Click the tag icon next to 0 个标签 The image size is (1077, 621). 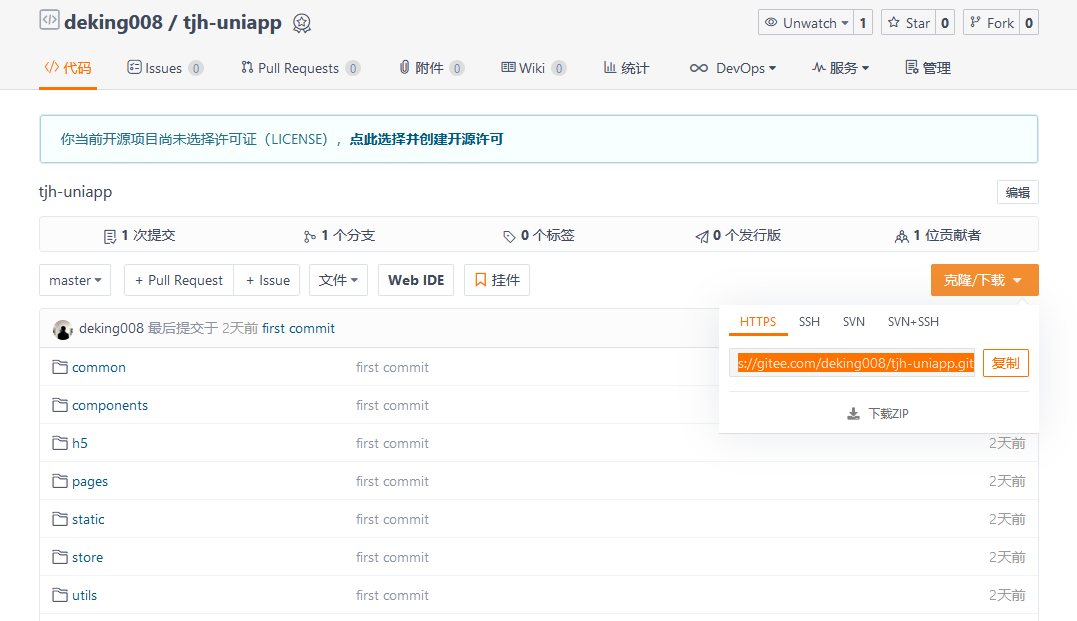[509, 237]
